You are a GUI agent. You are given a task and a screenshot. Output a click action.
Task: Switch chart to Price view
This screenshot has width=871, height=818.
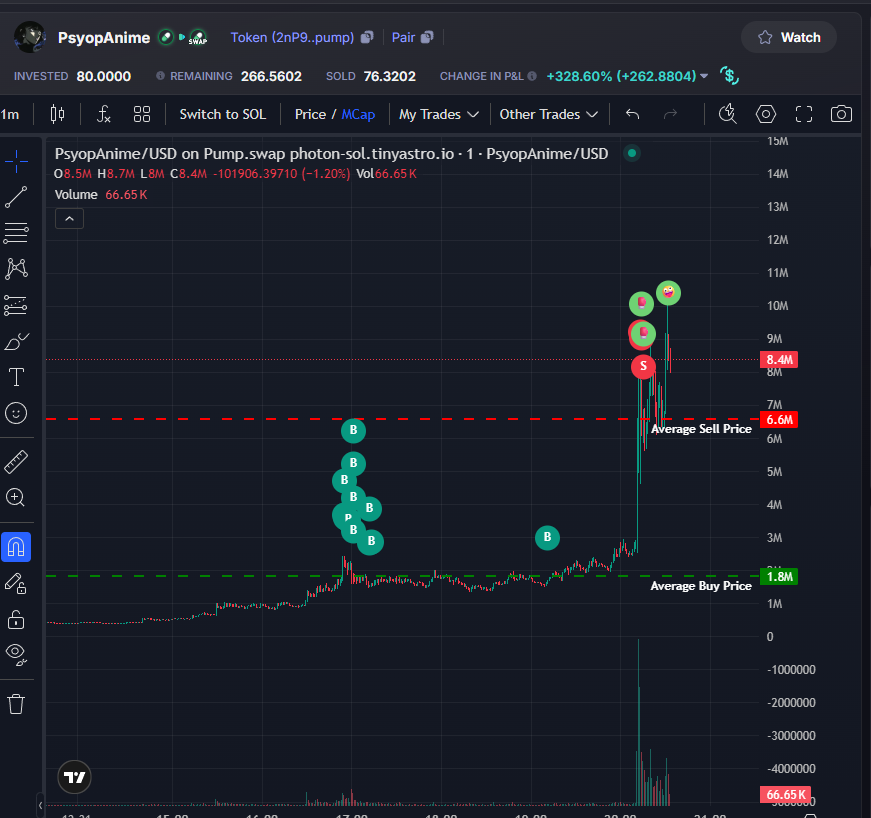(x=310, y=114)
